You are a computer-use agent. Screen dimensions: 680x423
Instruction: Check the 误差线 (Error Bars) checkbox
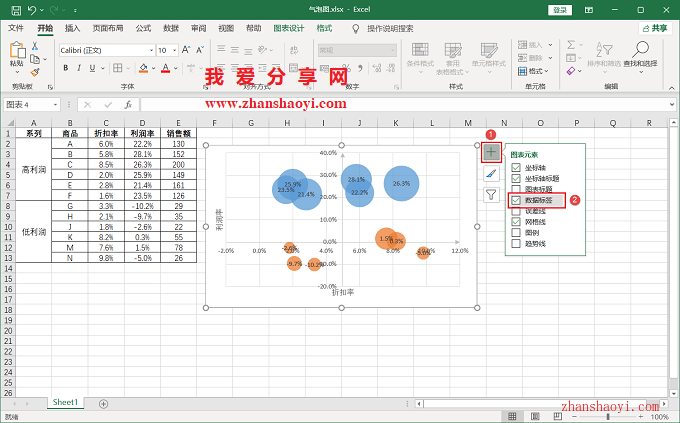[516, 211]
